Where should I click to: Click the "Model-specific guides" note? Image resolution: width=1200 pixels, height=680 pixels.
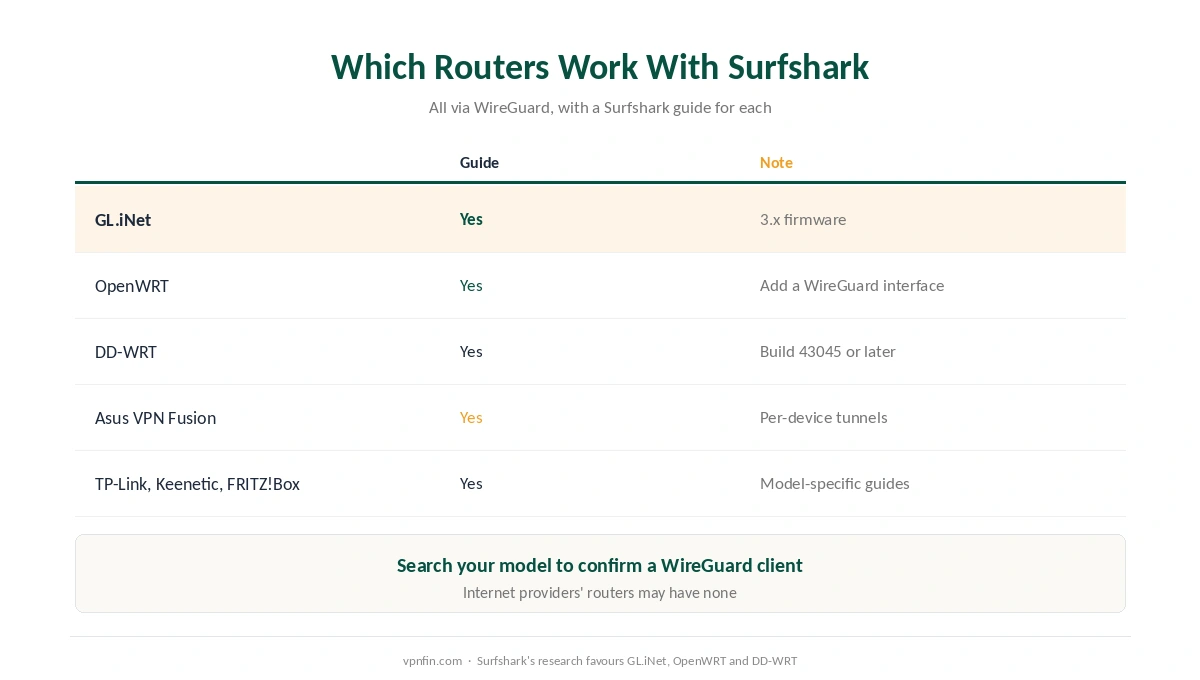[835, 483]
